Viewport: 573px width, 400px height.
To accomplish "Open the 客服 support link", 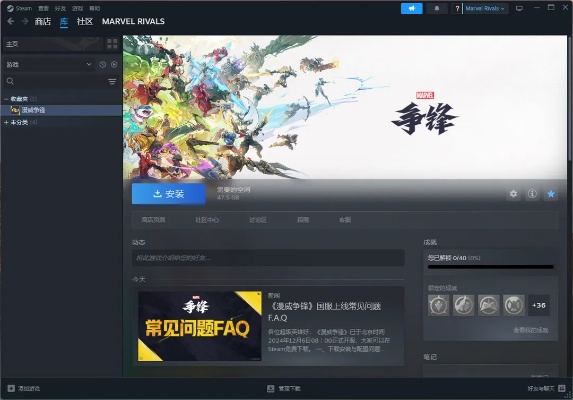I will (345, 220).
